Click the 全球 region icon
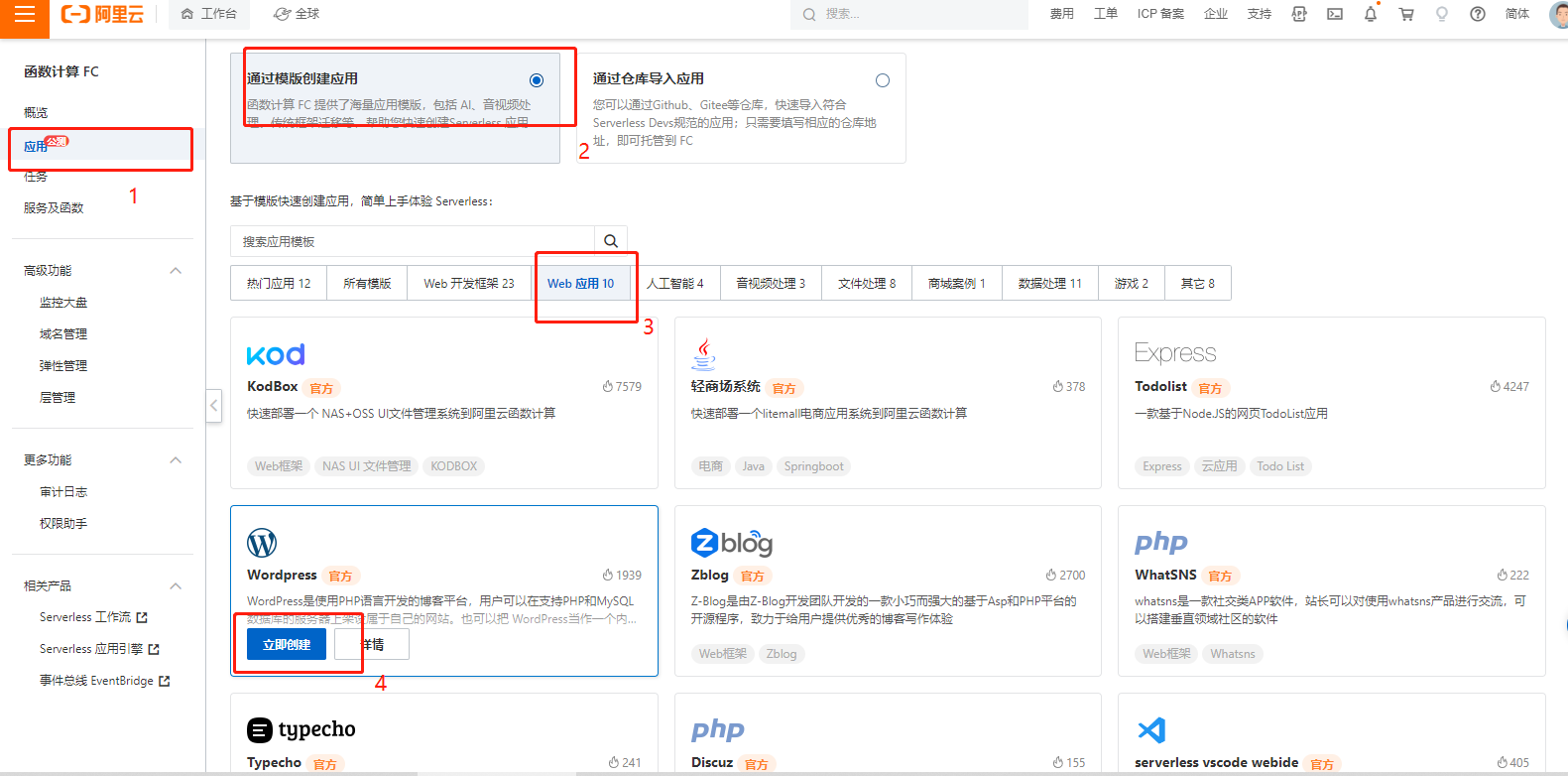Viewport: 1568px width, 776px height. pyautogui.click(x=282, y=14)
